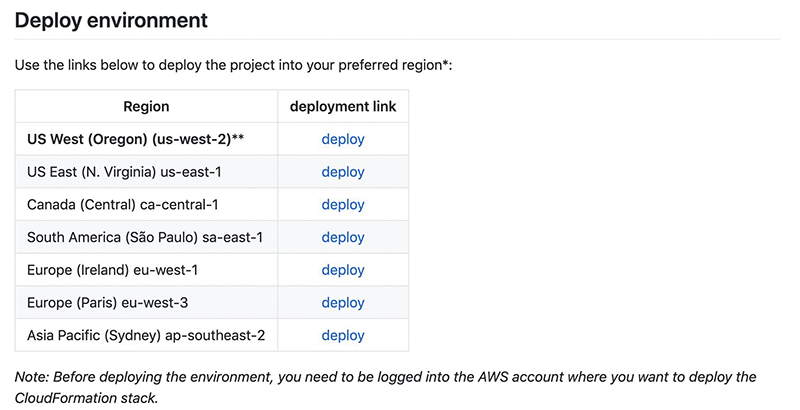Follow the Europe (Paris) eu-west-3 deploy link
Screen dimensions: 800x410
tap(343, 302)
